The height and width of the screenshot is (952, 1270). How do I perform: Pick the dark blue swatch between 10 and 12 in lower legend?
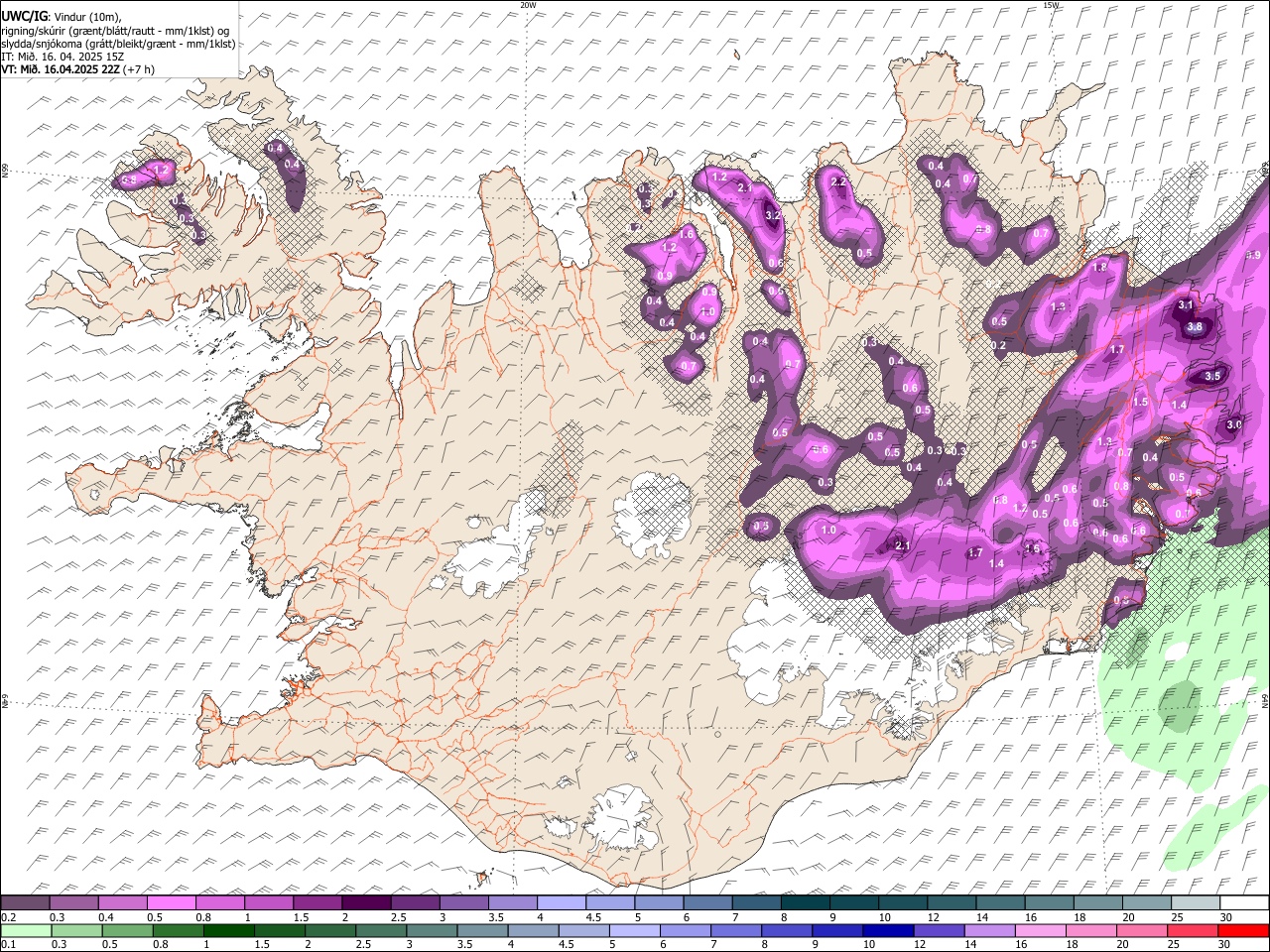[888, 930]
